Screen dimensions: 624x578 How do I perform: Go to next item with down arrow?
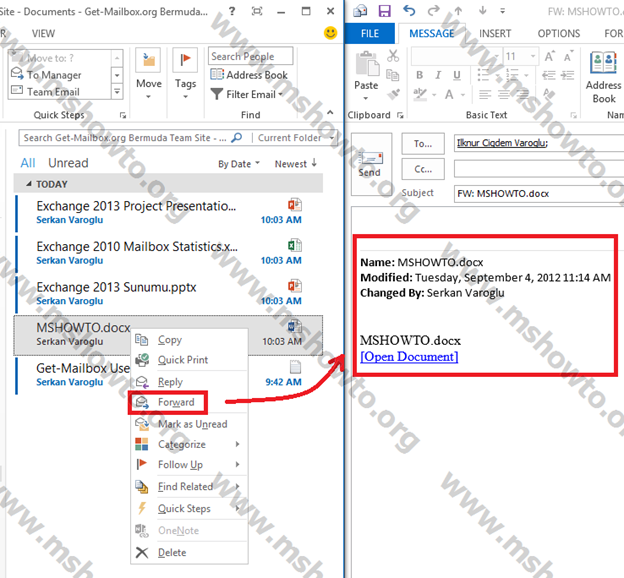pos(483,11)
